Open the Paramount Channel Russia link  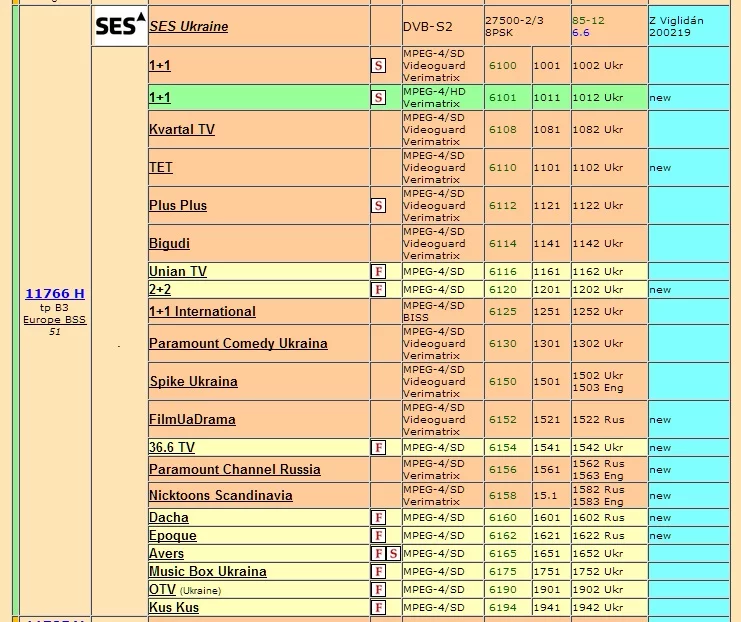pos(235,469)
